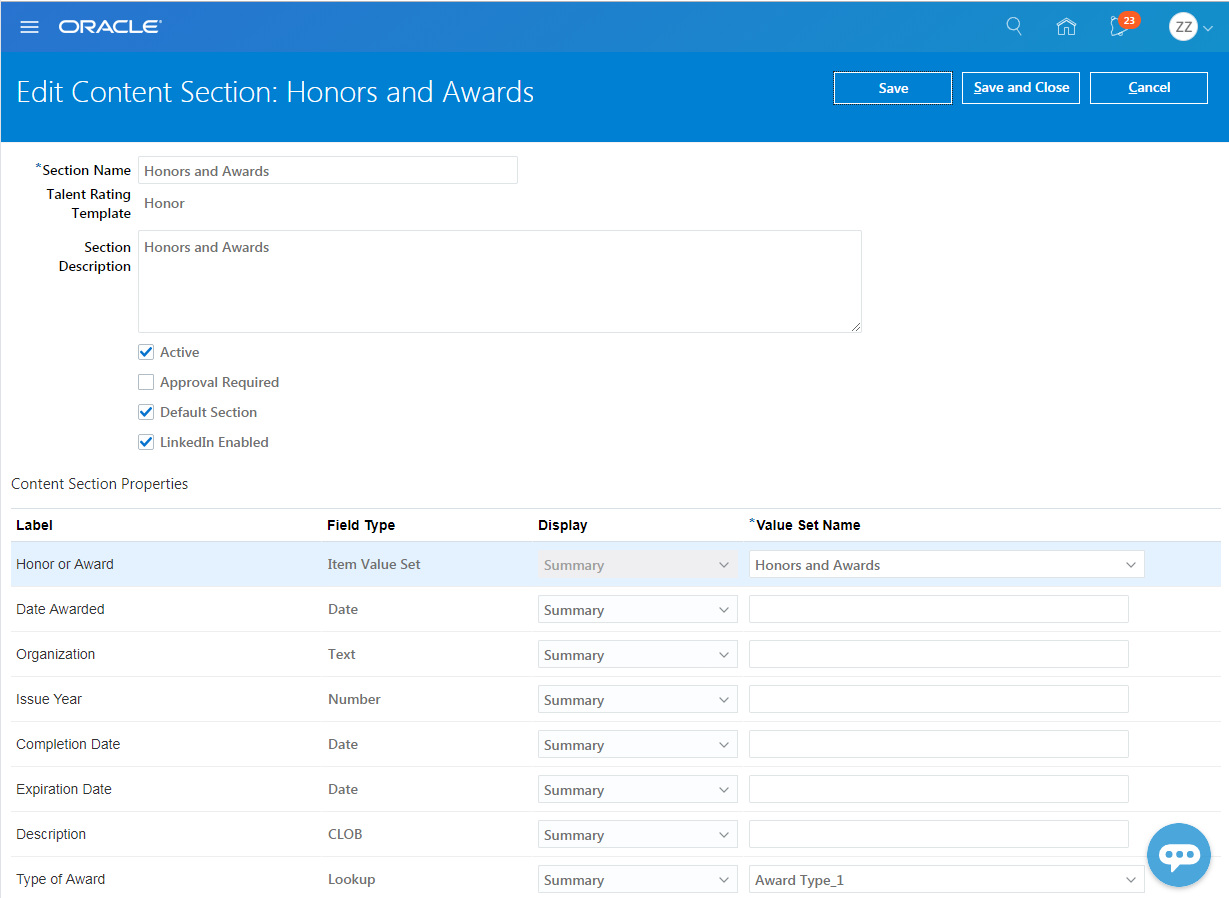Click the Section Description text area

(499, 280)
